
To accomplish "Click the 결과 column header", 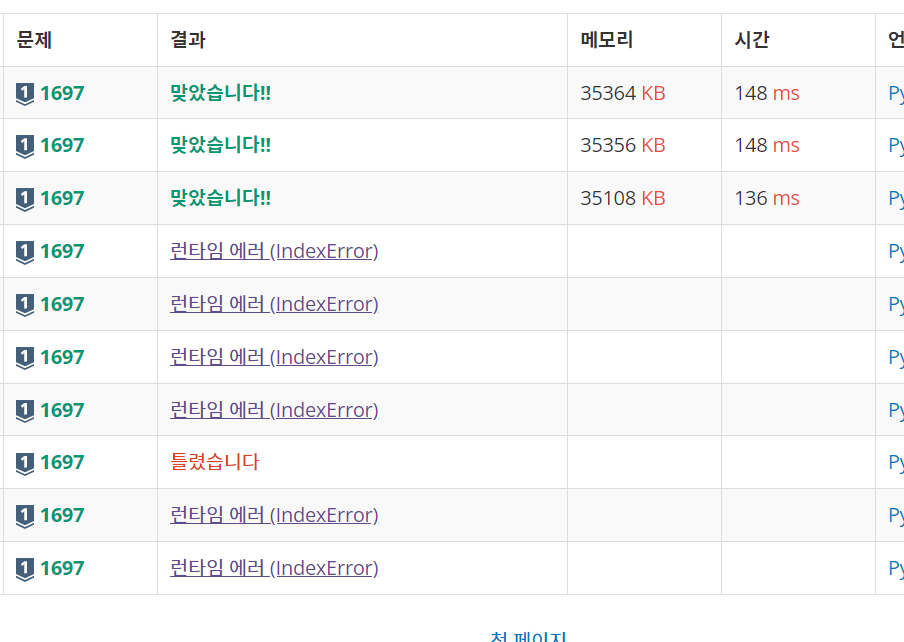I will tap(186, 39).
